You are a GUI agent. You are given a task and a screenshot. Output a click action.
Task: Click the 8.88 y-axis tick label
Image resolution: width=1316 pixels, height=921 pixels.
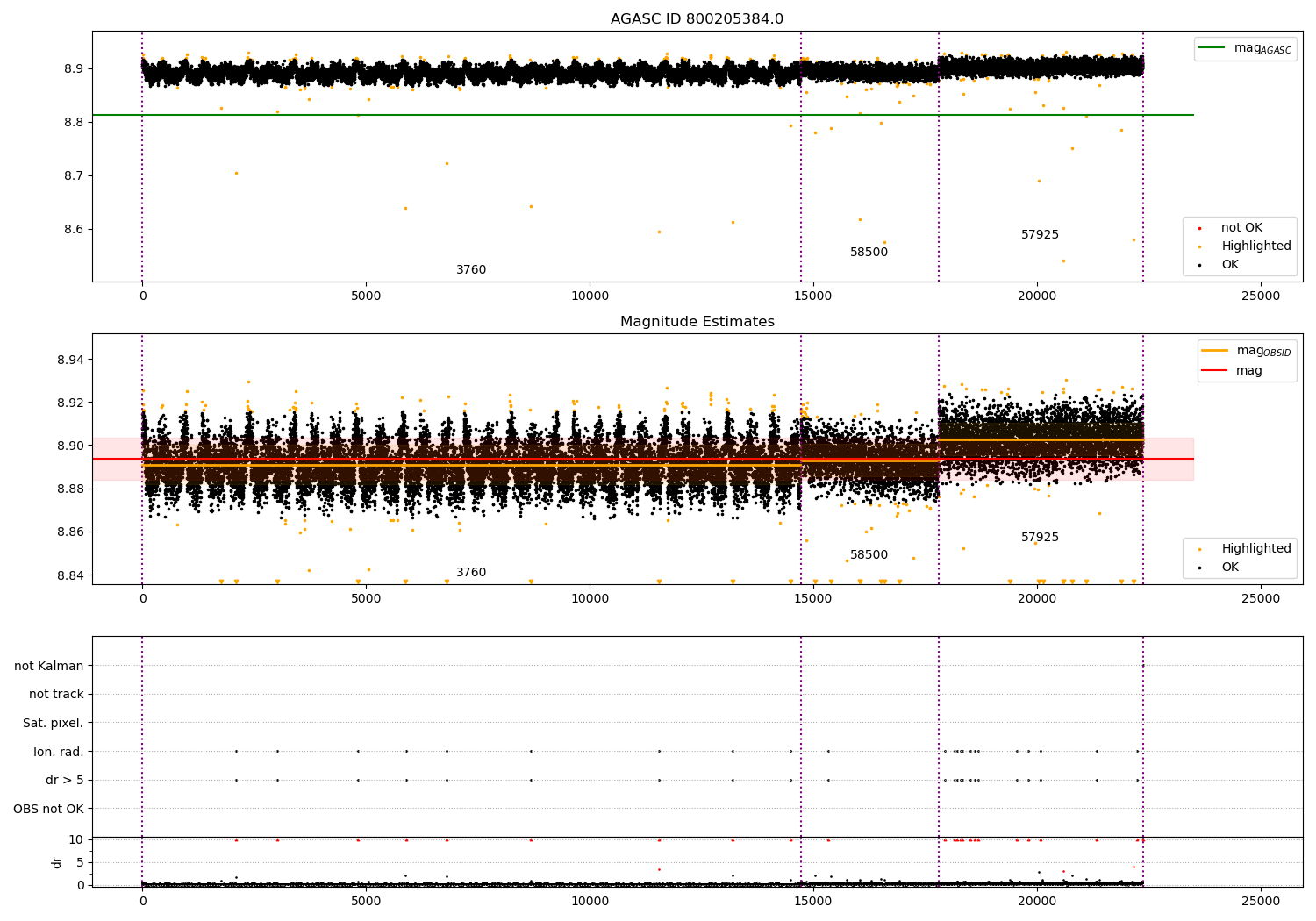click(71, 489)
